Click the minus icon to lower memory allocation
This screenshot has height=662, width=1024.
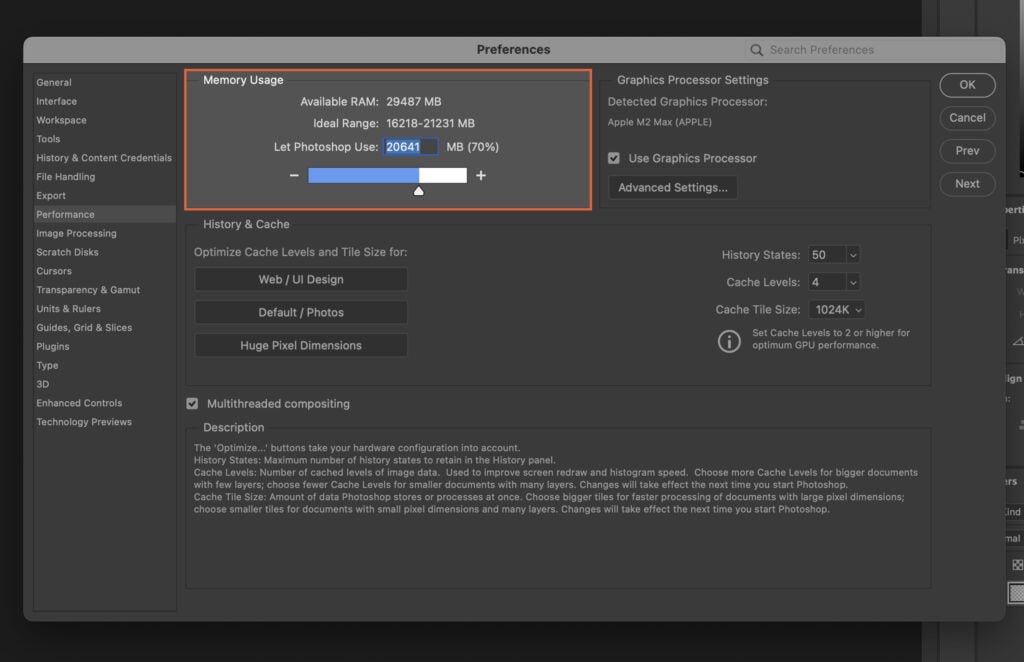(294, 174)
